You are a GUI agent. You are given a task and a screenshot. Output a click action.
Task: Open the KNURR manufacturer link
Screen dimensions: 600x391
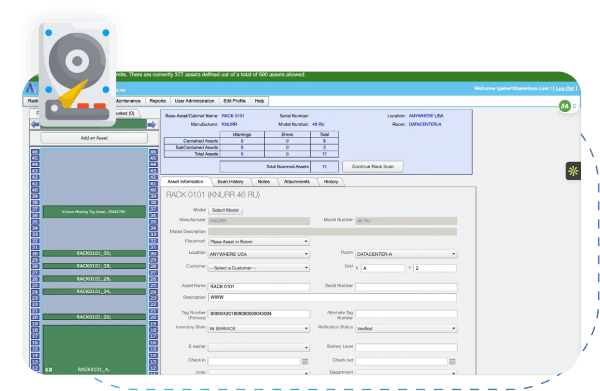tap(229, 124)
